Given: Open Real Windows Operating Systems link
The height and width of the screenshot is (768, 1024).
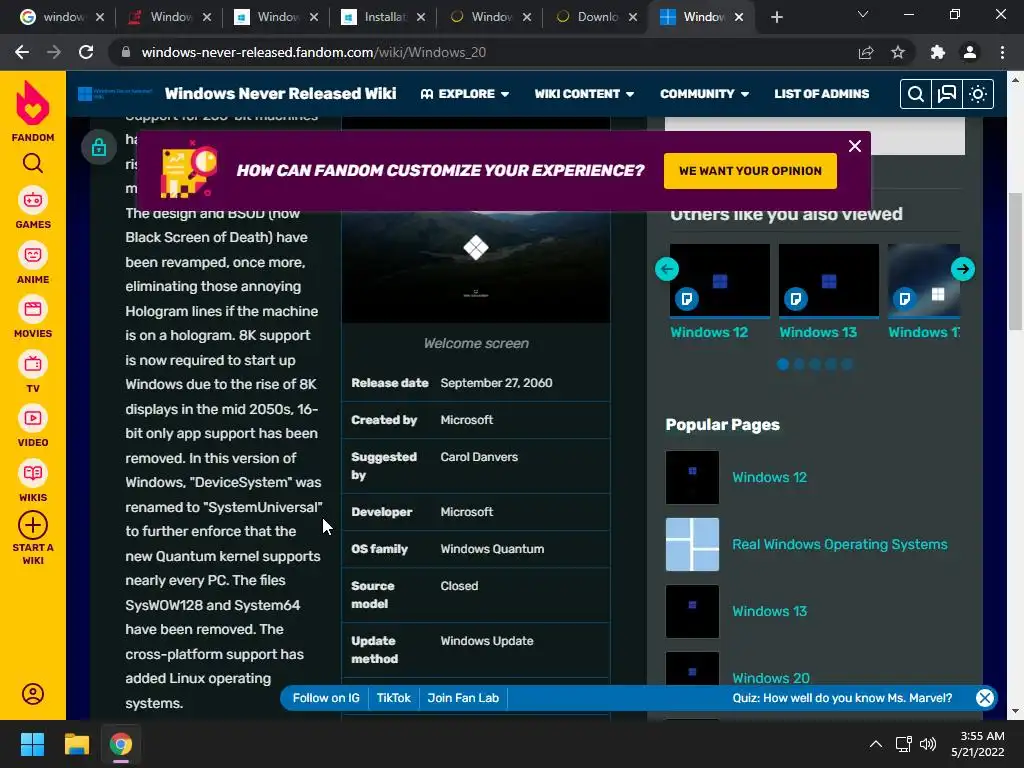Looking at the screenshot, I should click(839, 545).
